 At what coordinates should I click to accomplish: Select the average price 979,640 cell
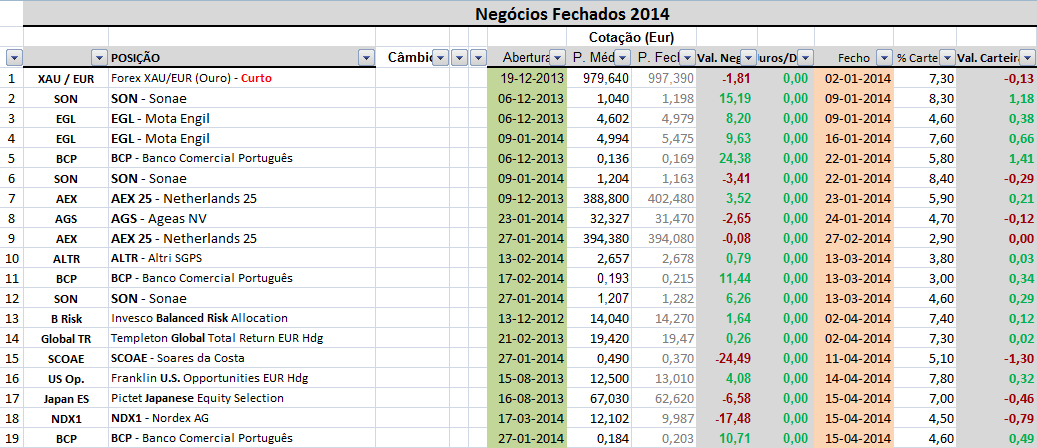tap(597, 78)
